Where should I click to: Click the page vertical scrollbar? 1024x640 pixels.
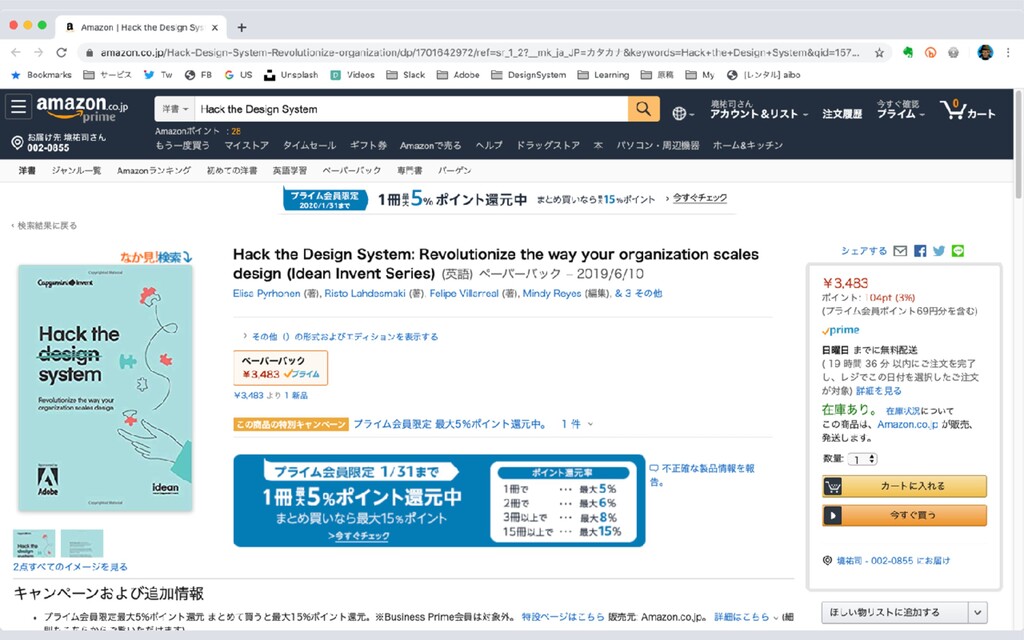coord(1018,146)
